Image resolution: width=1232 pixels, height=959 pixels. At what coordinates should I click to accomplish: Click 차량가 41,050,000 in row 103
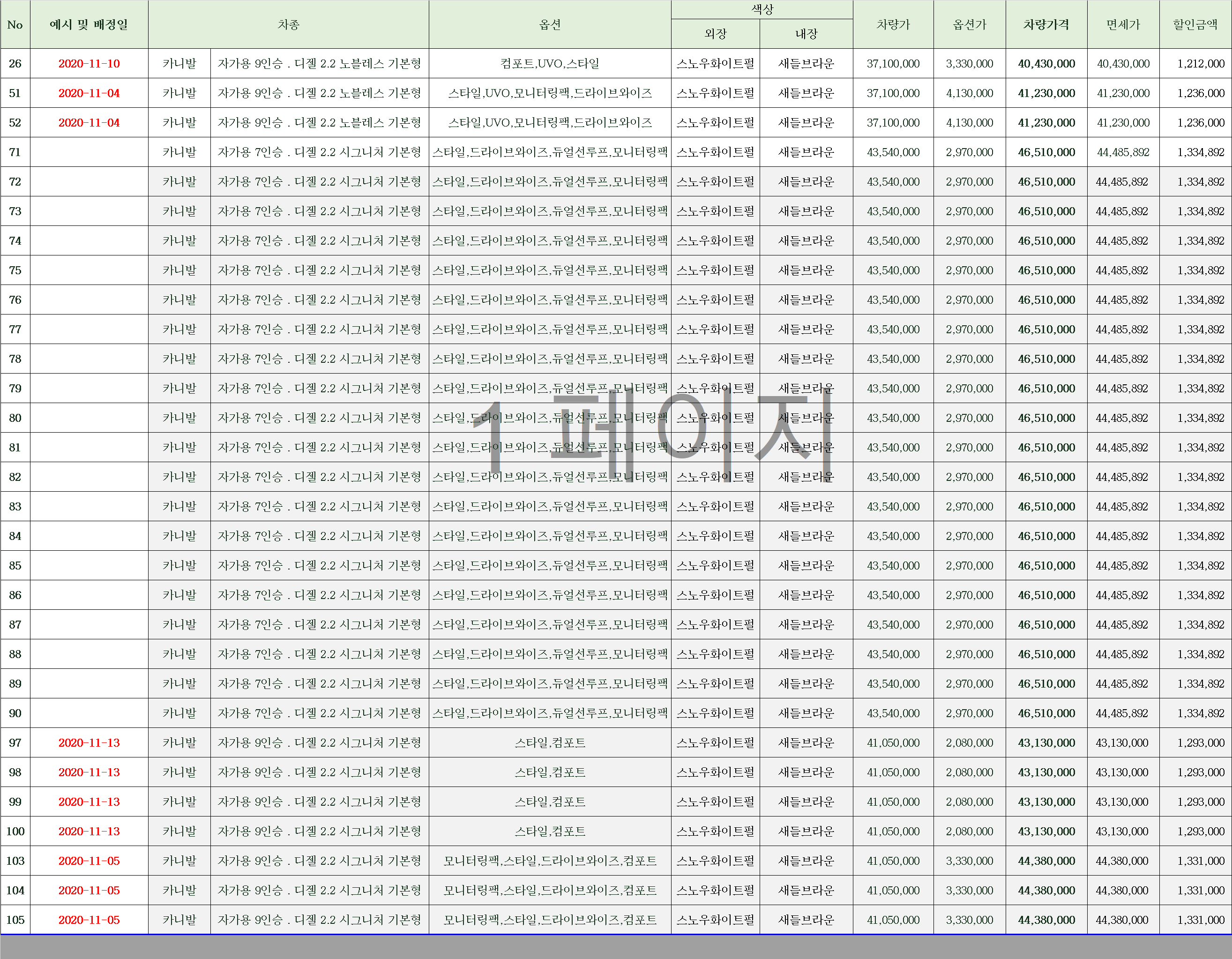pyautogui.click(x=893, y=861)
